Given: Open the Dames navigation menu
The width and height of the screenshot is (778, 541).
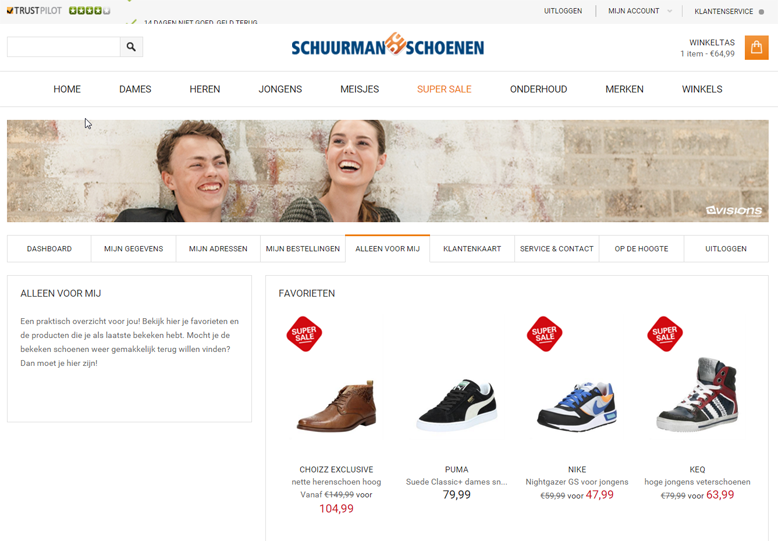Looking at the screenshot, I should tap(135, 89).
